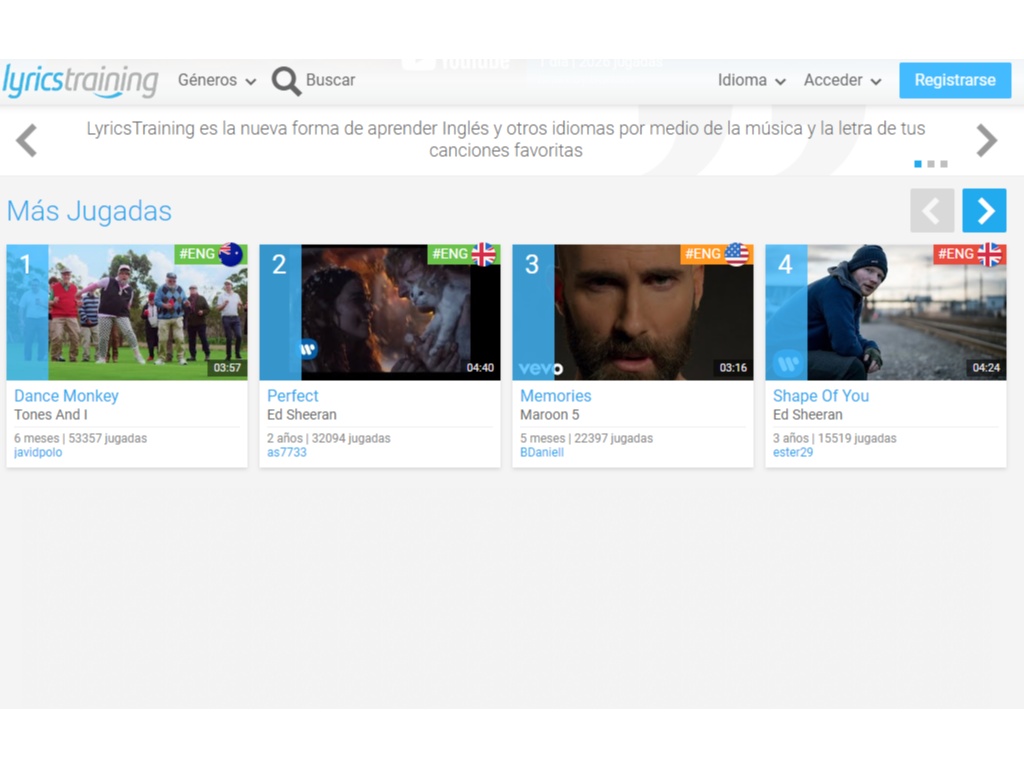This screenshot has height=767, width=1024.
Task: Click the 03:57 duration label
Action: [227, 368]
